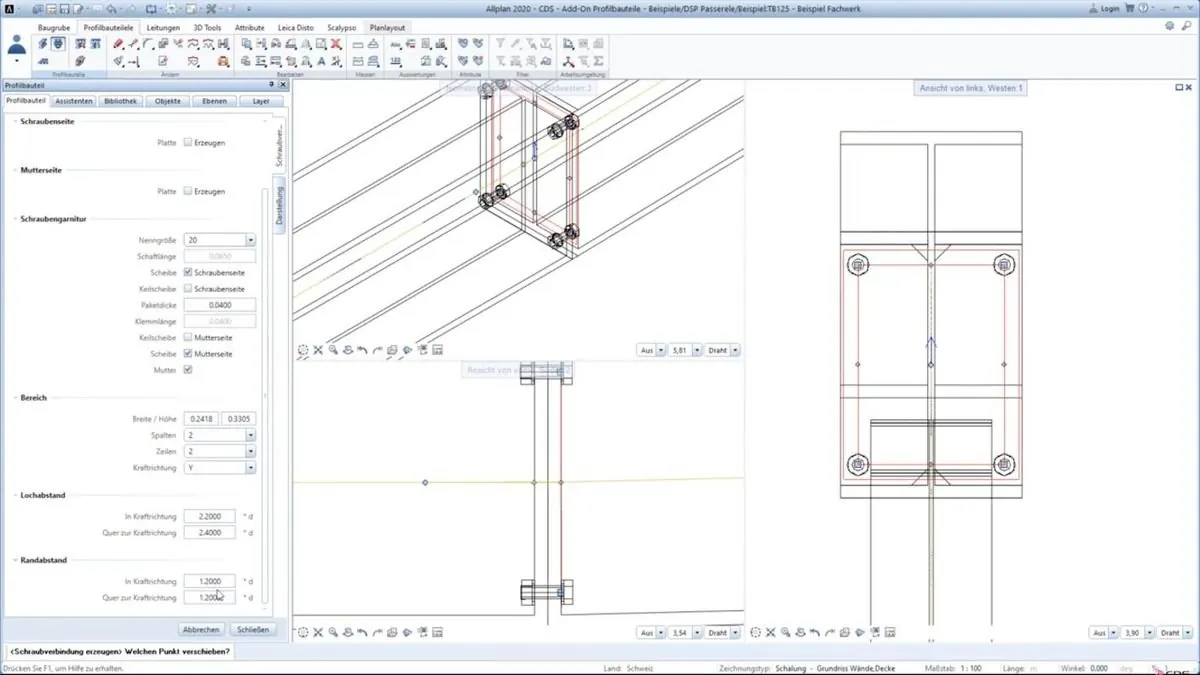Select the vertical Darstellung tab
1200x675 pixels.
(281, 204)
